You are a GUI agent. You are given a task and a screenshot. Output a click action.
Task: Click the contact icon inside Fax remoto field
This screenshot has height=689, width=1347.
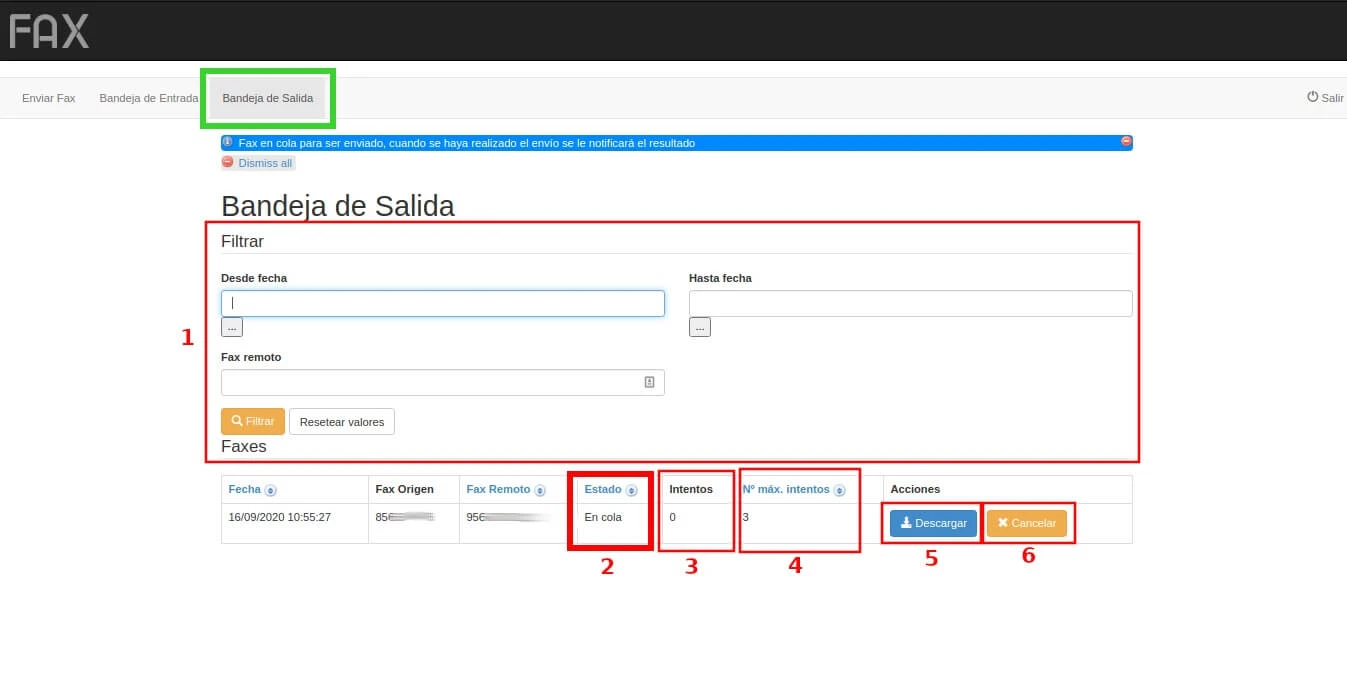tap(649, 382)
